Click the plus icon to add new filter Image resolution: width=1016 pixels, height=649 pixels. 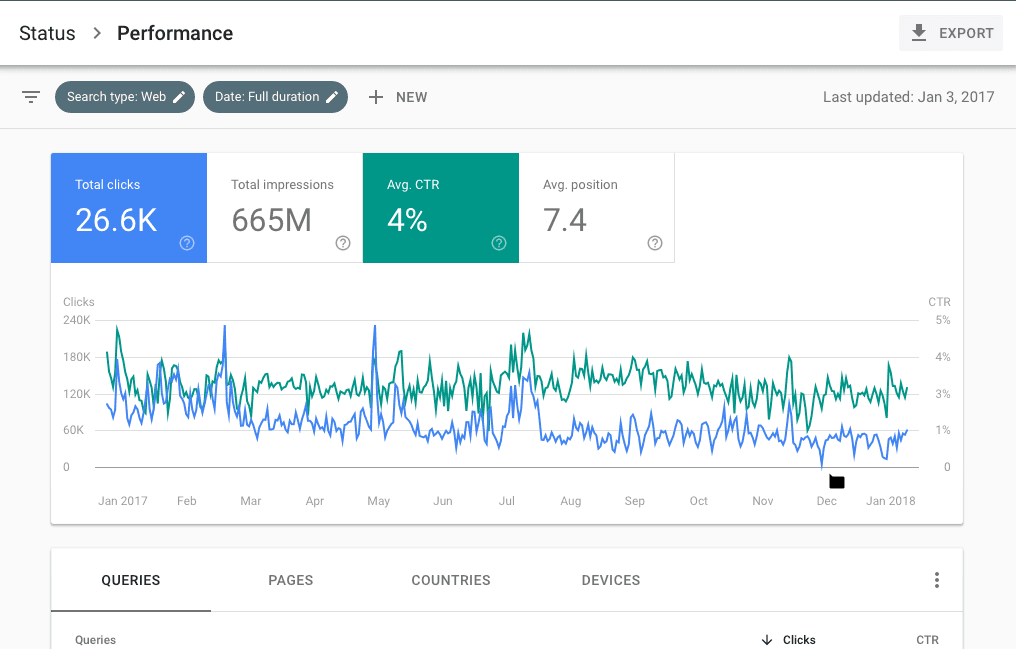(x=376, y=97)
